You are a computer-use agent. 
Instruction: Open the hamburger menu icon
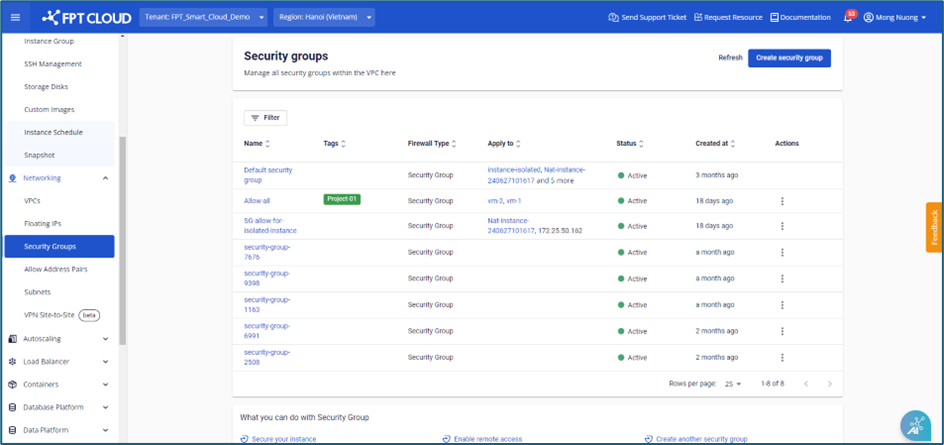(x=15, y=17)
